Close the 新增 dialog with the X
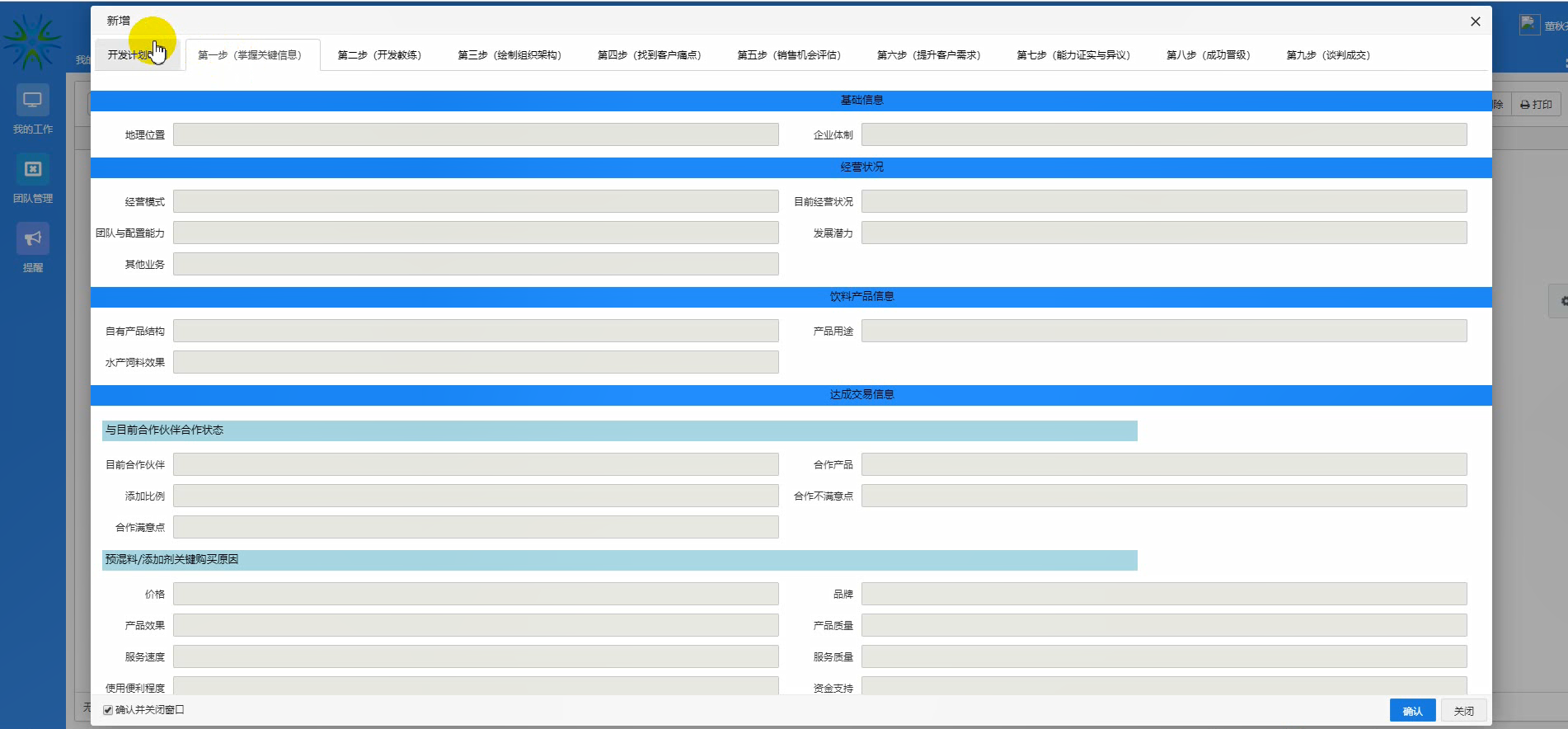Image resolution: width=1568 pixels, height=729 pixels. (x=1475, y=21)
